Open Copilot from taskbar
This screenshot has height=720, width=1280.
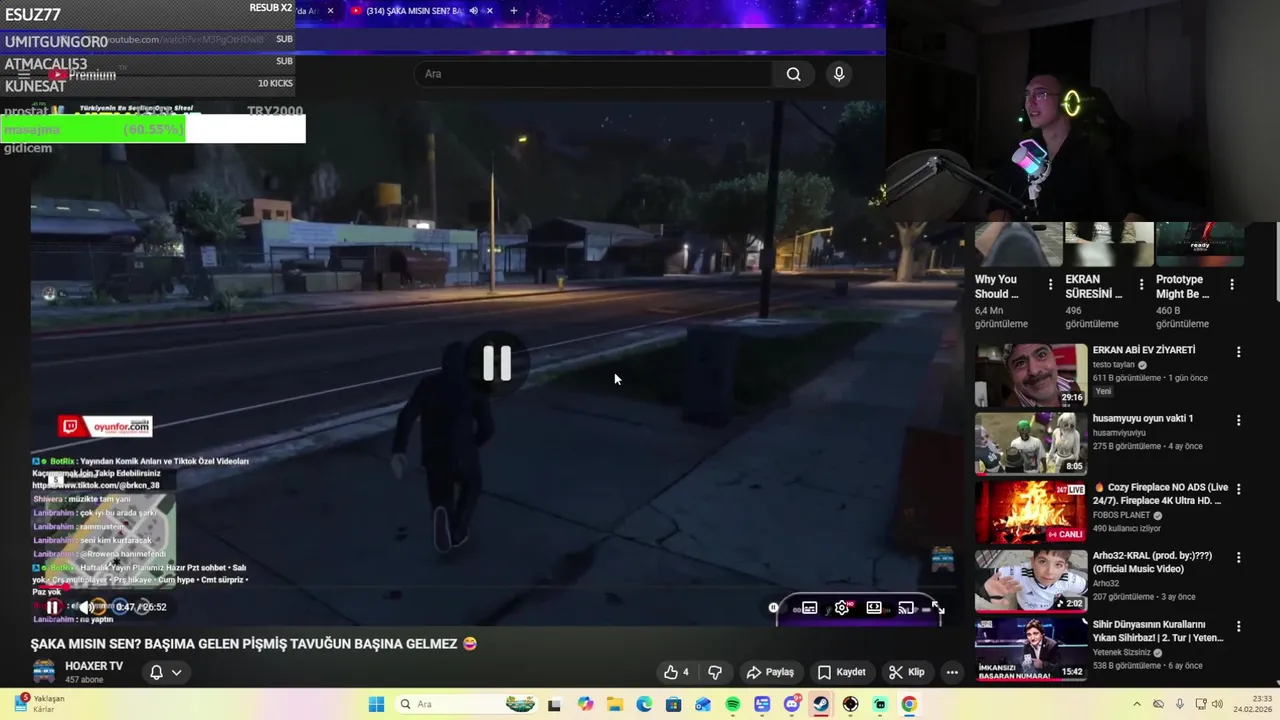(x=585, y=704)
